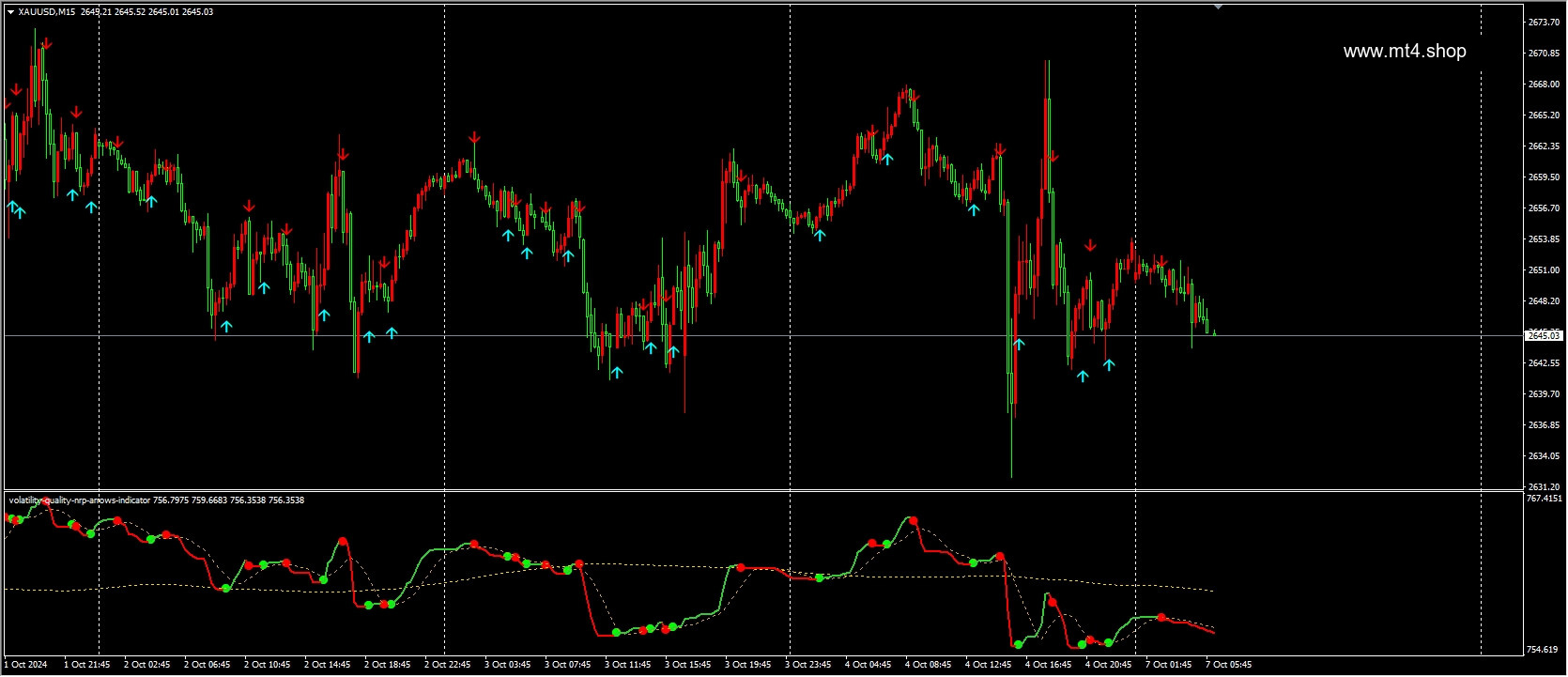Click the 2642.55 price scale value

point(1544,363)
